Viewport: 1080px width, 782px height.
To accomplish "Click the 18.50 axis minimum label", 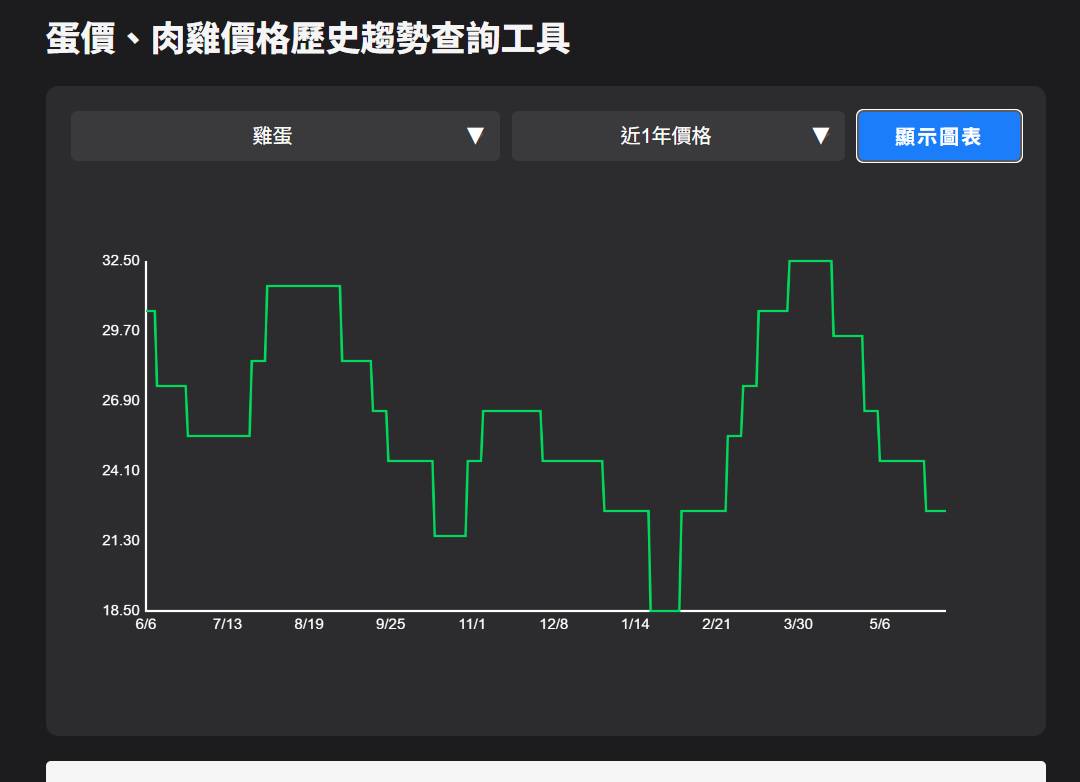I will [121, 611].
